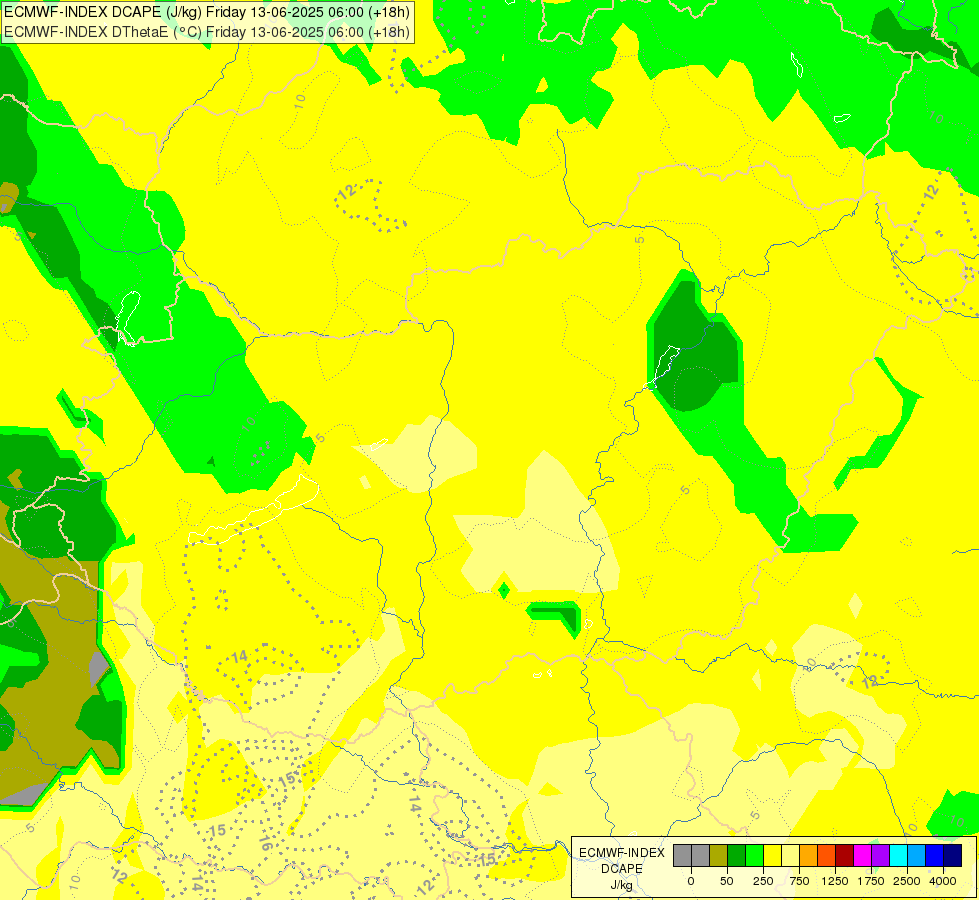Pick the orange legend swatch
This screenshot has height=900, width=979.
[809, 855]
